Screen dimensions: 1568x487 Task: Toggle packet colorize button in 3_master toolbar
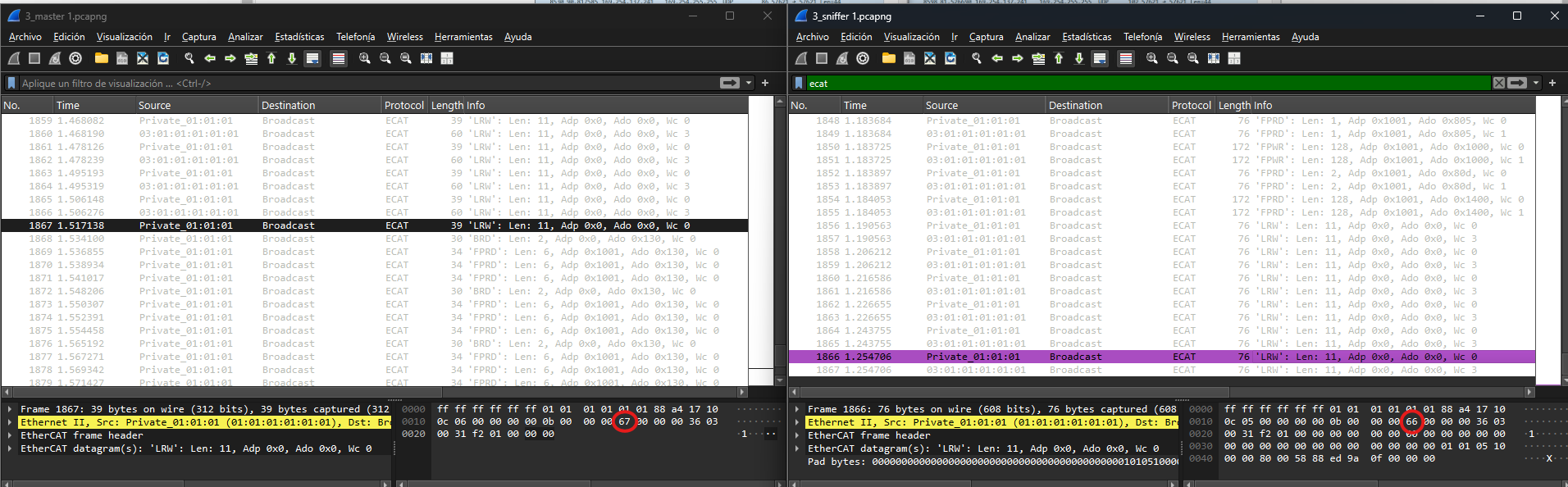tap(339, 58)
